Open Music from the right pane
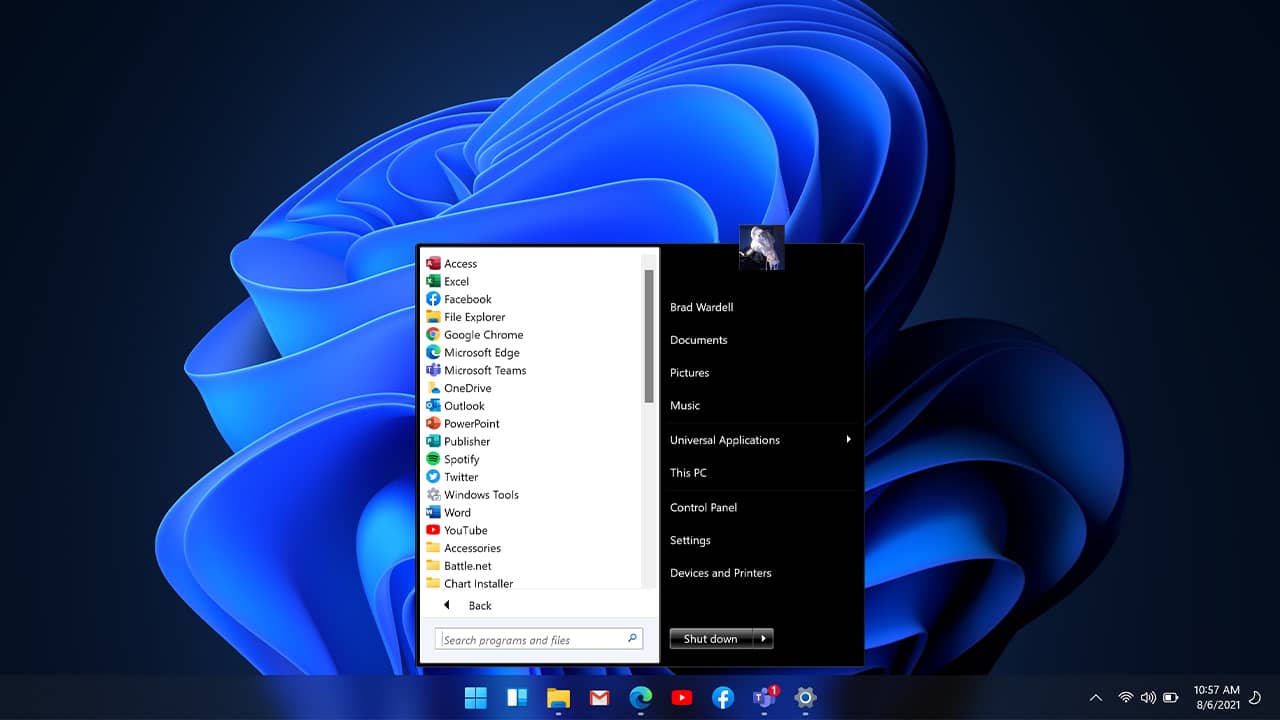The width and height of the screenshot is (1280, 720). click(684, 406)
